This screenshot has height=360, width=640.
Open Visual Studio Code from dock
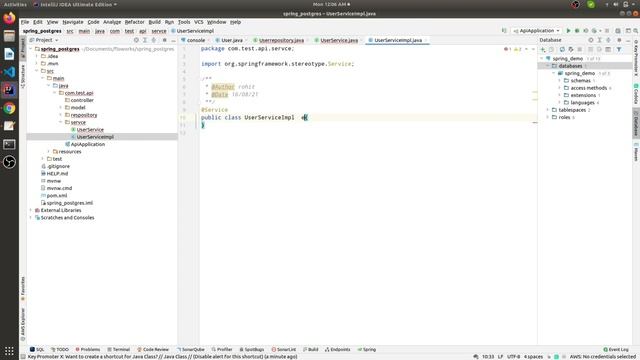(x=9, y=72)
